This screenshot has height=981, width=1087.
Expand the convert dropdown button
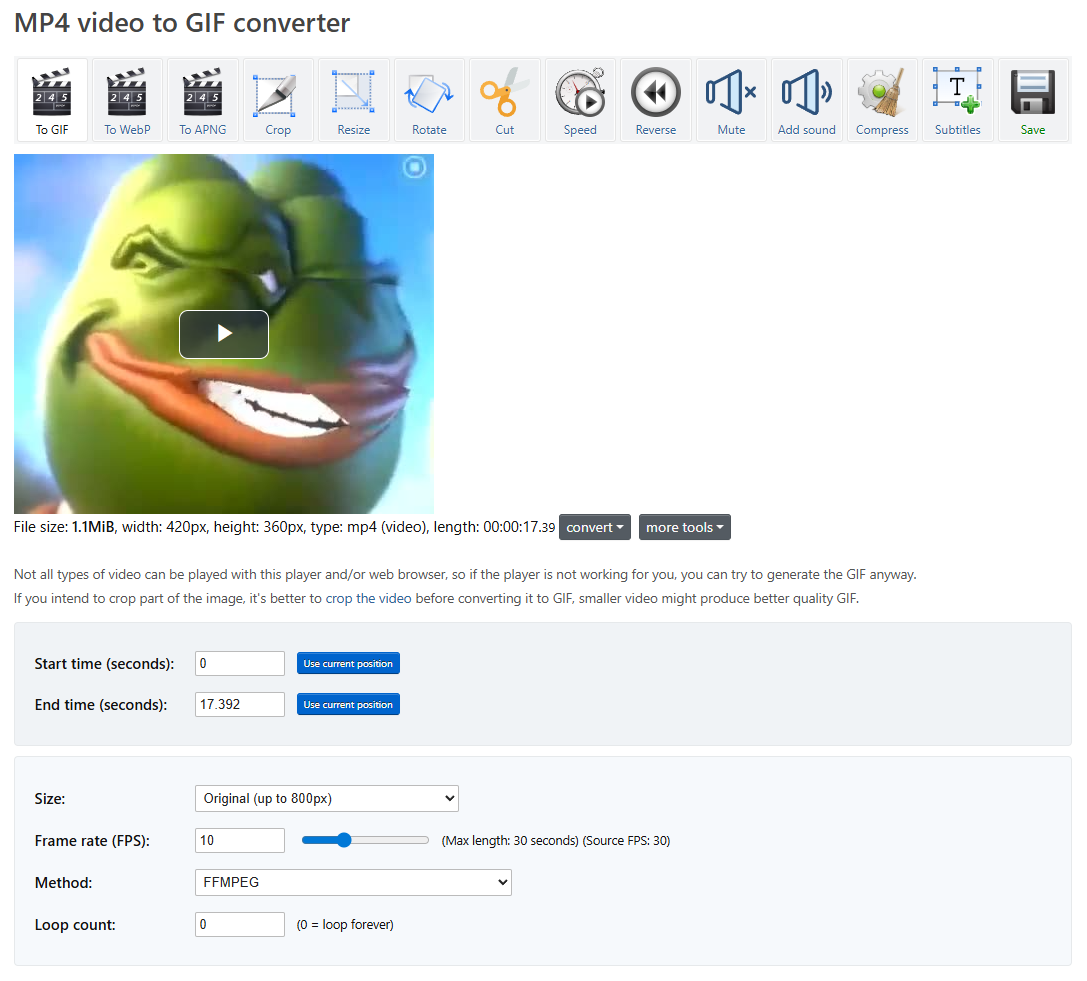pyautogui.click(x=594, y=527)
